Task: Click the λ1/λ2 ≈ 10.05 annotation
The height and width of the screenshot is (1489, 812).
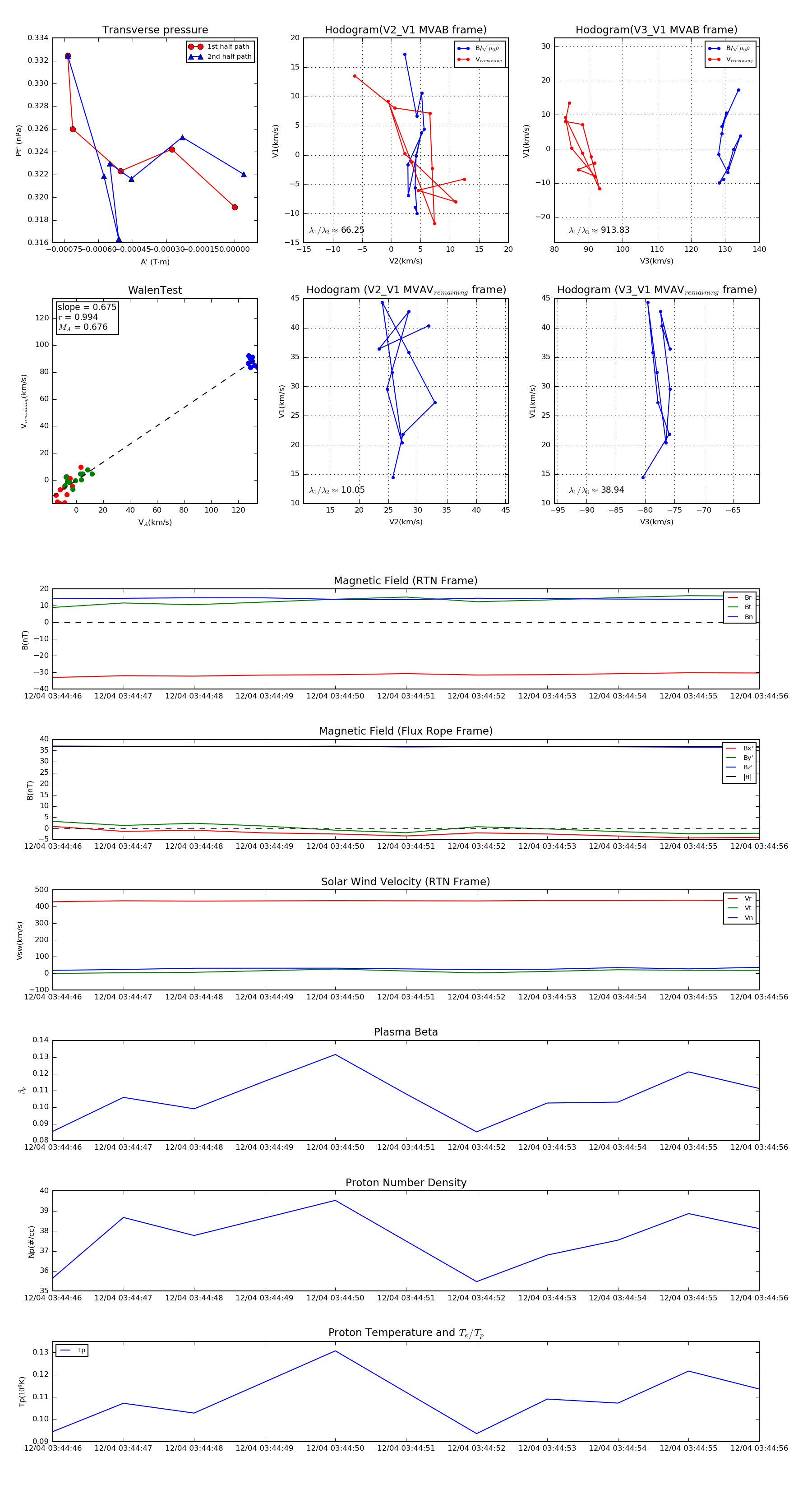Action: pos(337,490)
